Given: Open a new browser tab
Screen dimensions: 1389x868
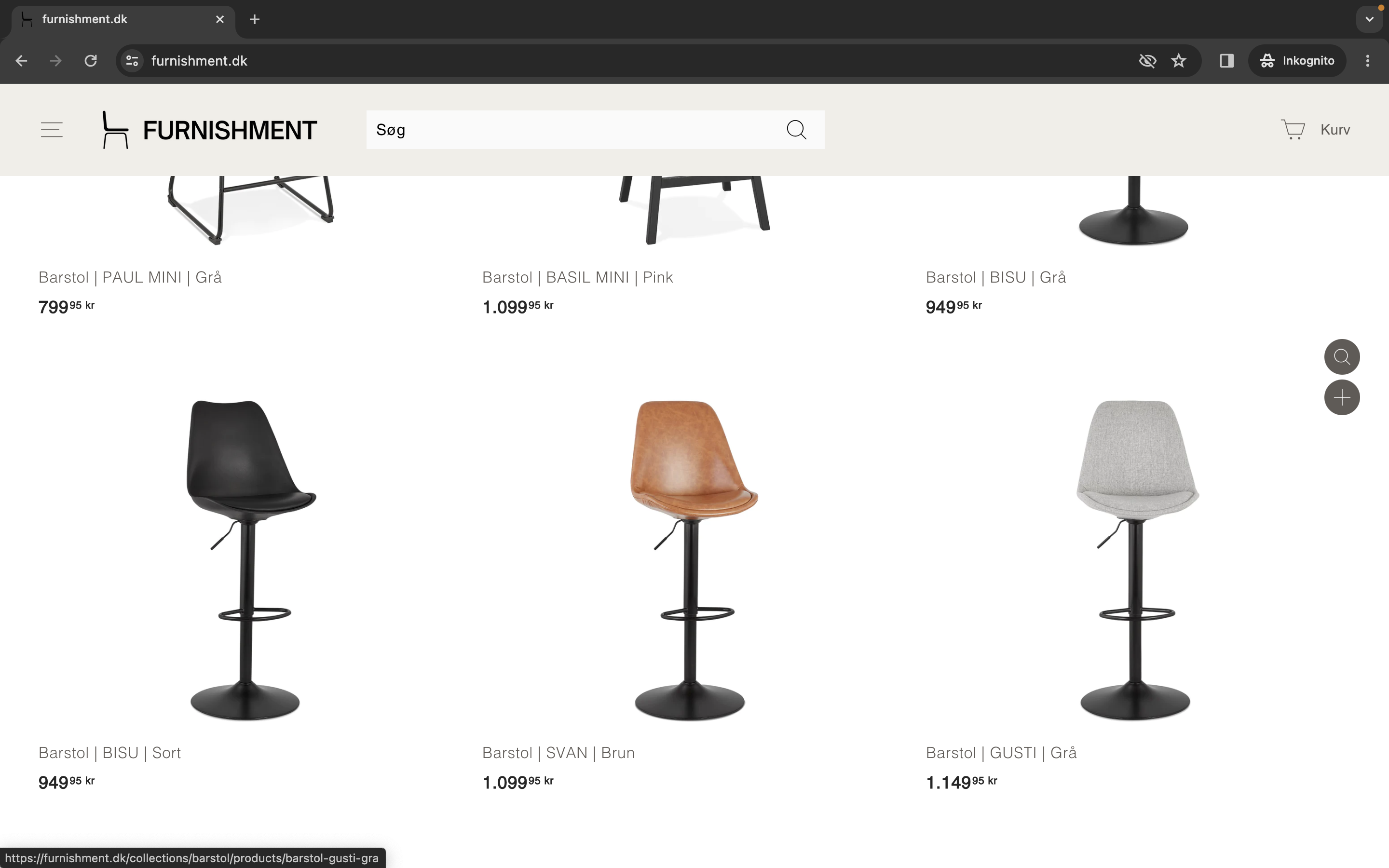Looking at the screenshot, I should 255,19.
